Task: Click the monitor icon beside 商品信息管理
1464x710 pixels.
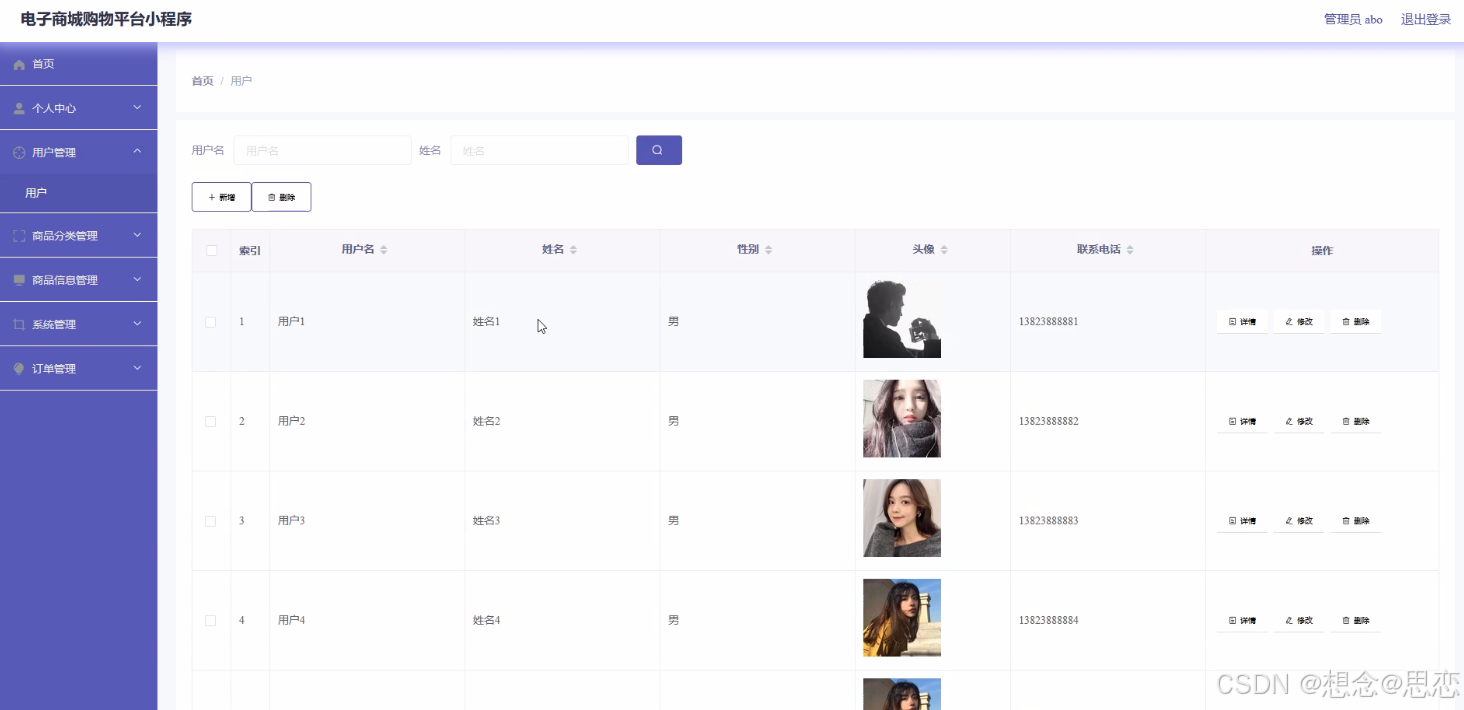Action: 19,280
